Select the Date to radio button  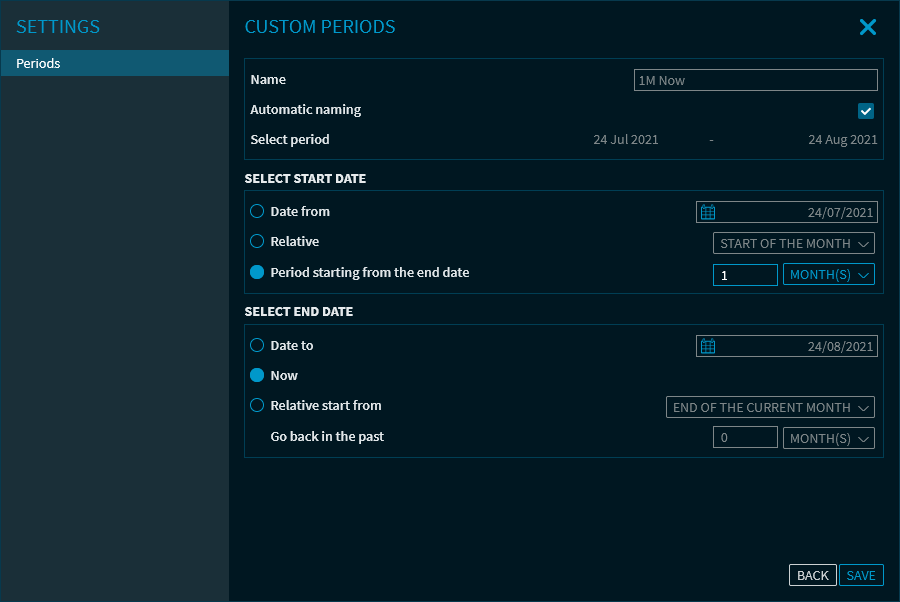[257, 346]
